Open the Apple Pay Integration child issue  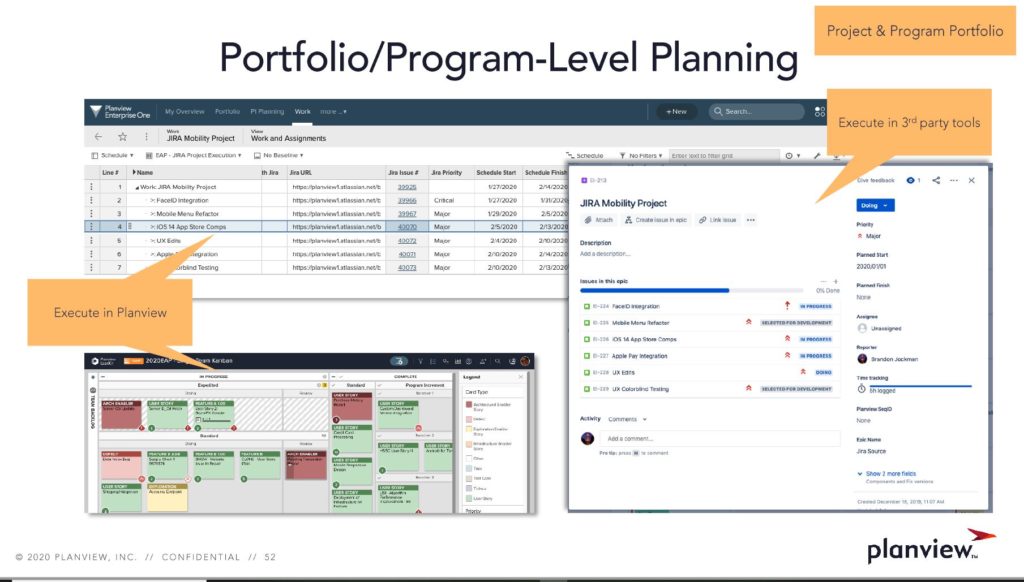pyautogui.click(x=711, y=356)
